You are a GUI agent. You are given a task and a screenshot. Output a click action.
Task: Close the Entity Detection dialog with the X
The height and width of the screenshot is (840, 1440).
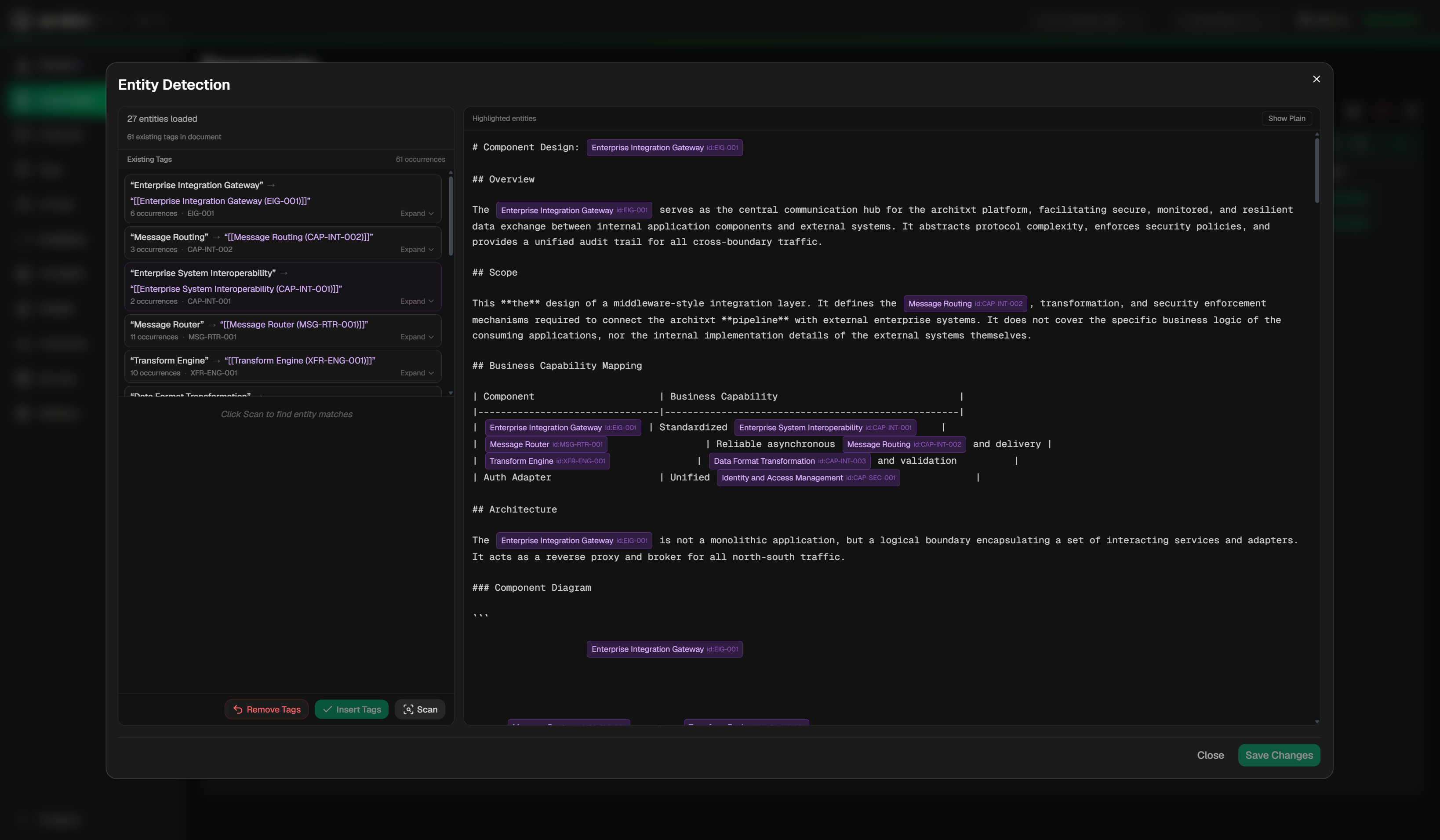[1316, 79]
